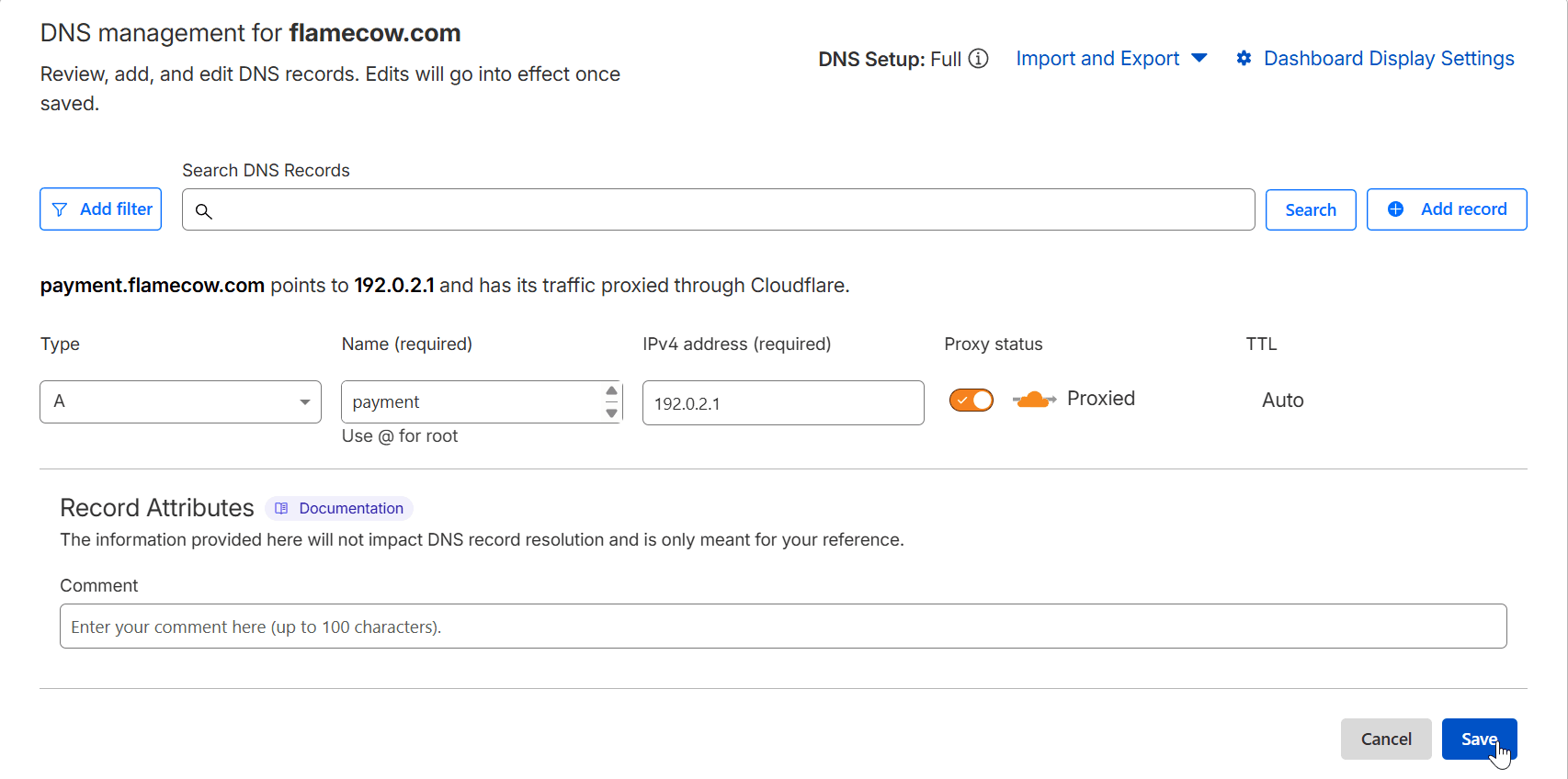This screenshot has height=779, width=1568.
Task: Click the plus icon on Add record
Action: pos(1395,209)
